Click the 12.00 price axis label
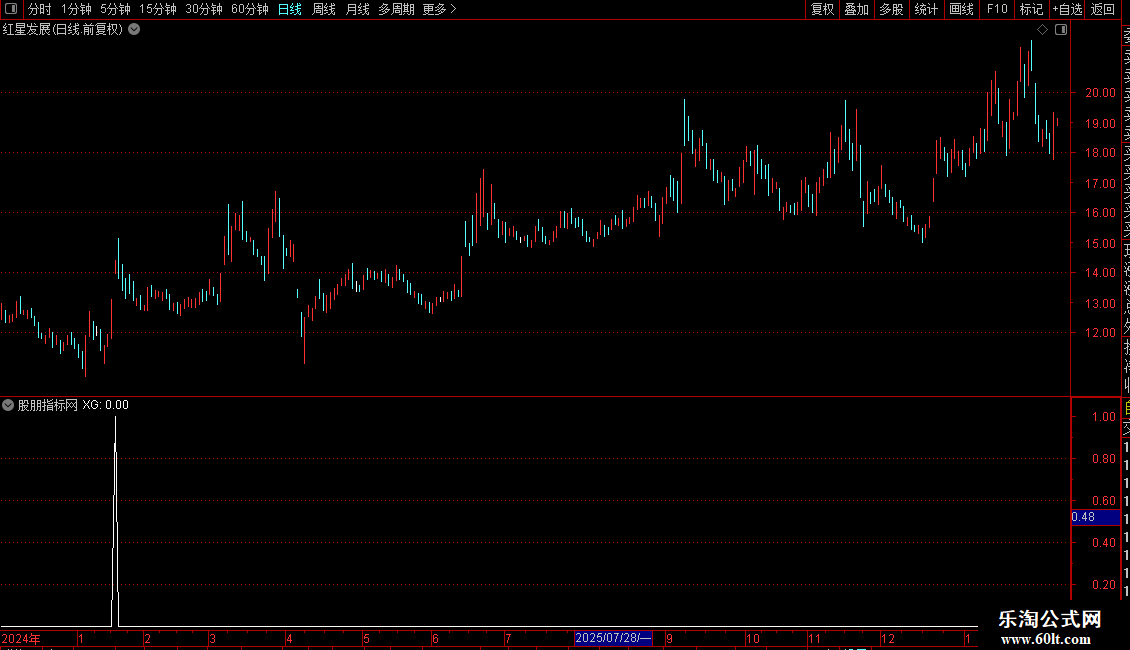Image resolution: width=1130 pixels, height=650 pixels. point(1100,333)
